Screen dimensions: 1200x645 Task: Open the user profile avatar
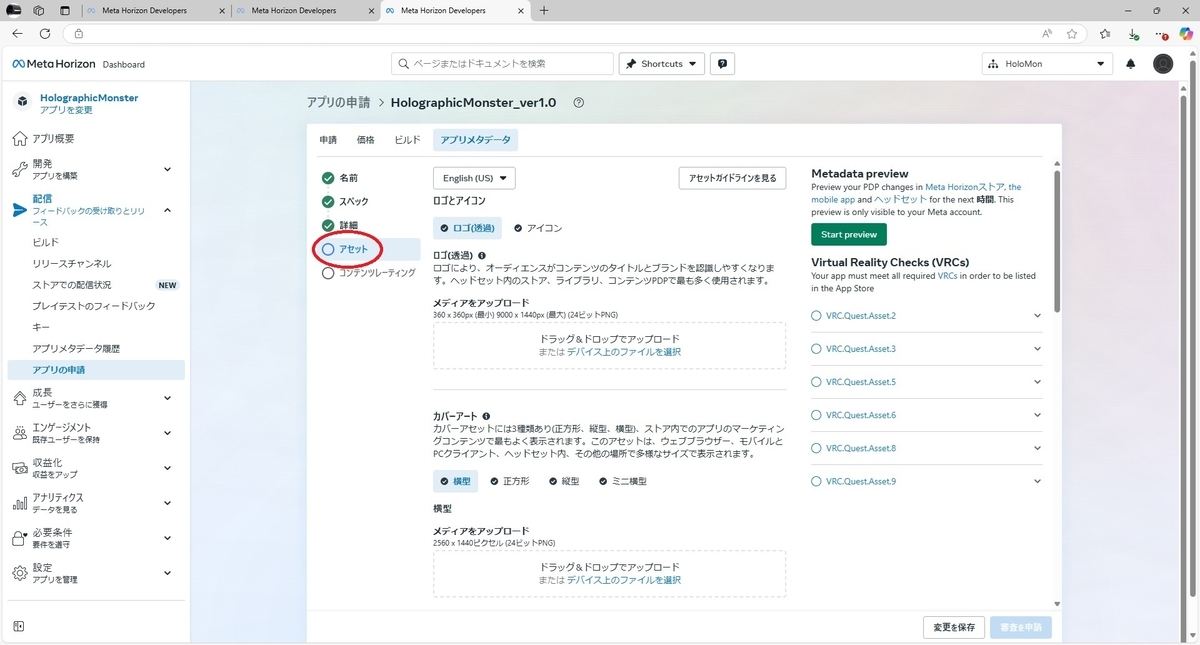point(1163,64)
